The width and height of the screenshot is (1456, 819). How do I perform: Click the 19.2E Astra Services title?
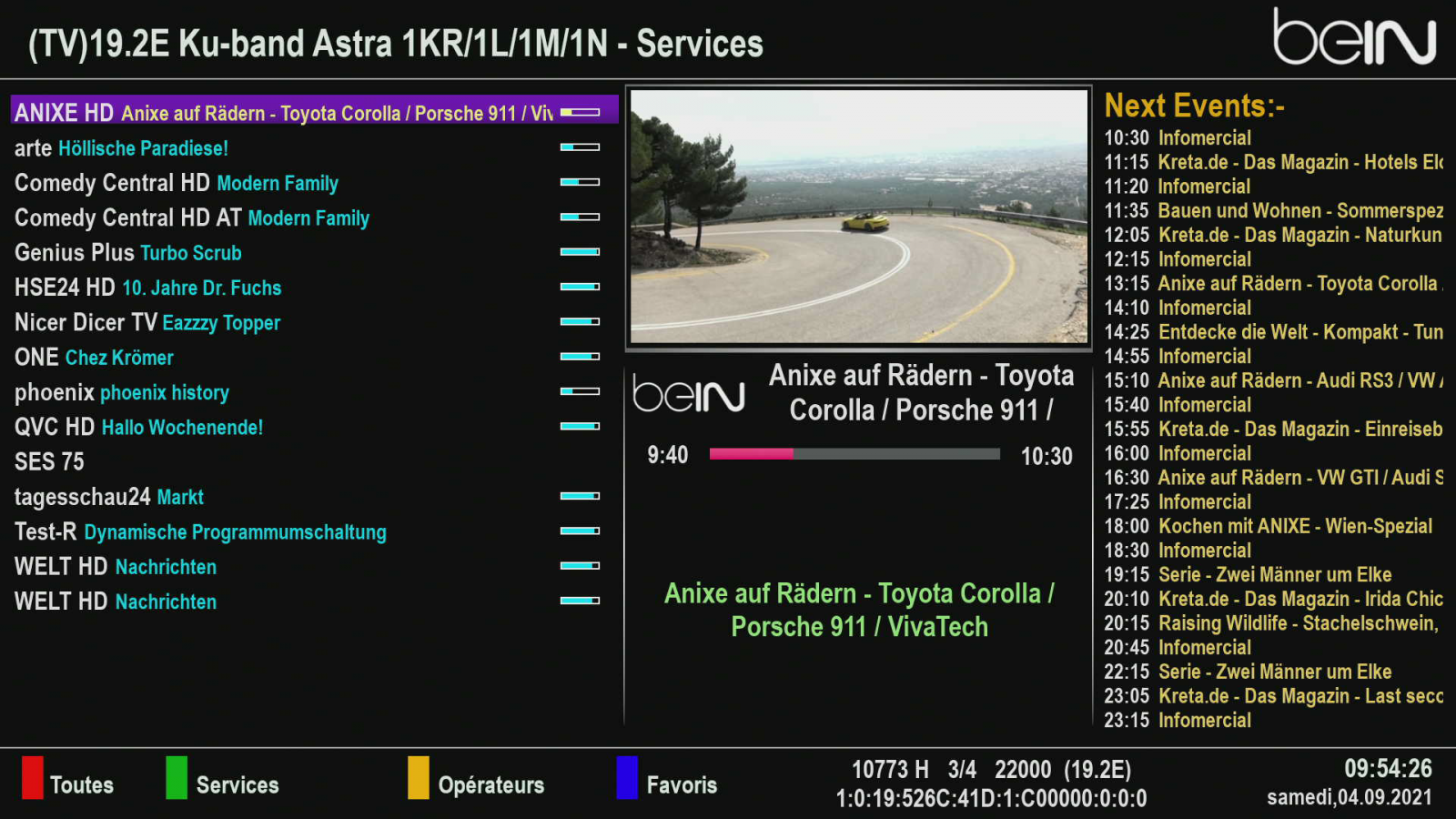[396, 43]
